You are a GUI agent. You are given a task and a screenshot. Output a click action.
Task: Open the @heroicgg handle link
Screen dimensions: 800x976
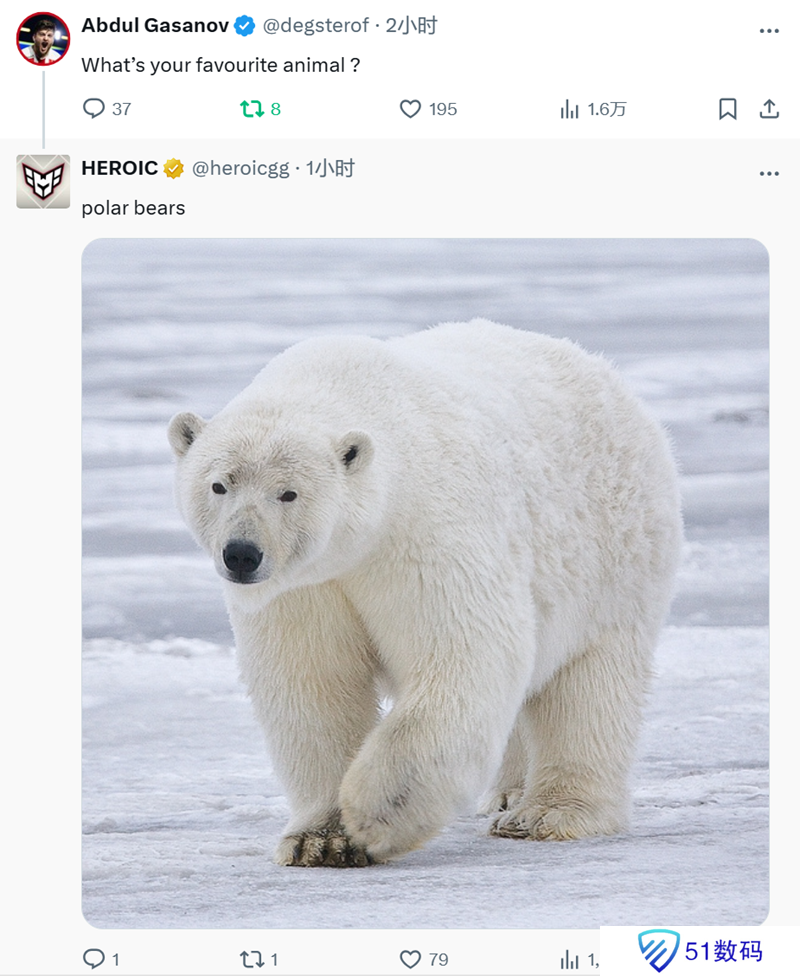[x=240, y=168]
